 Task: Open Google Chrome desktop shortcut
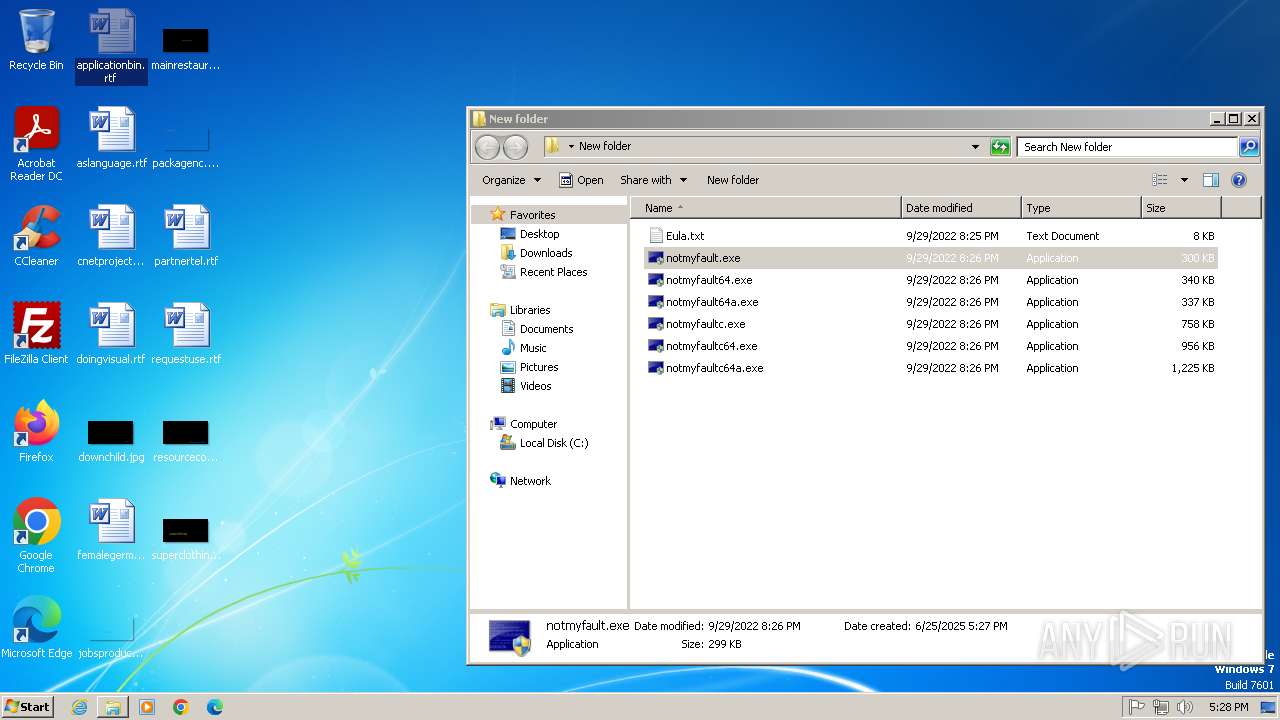click(x=36, y=535)
